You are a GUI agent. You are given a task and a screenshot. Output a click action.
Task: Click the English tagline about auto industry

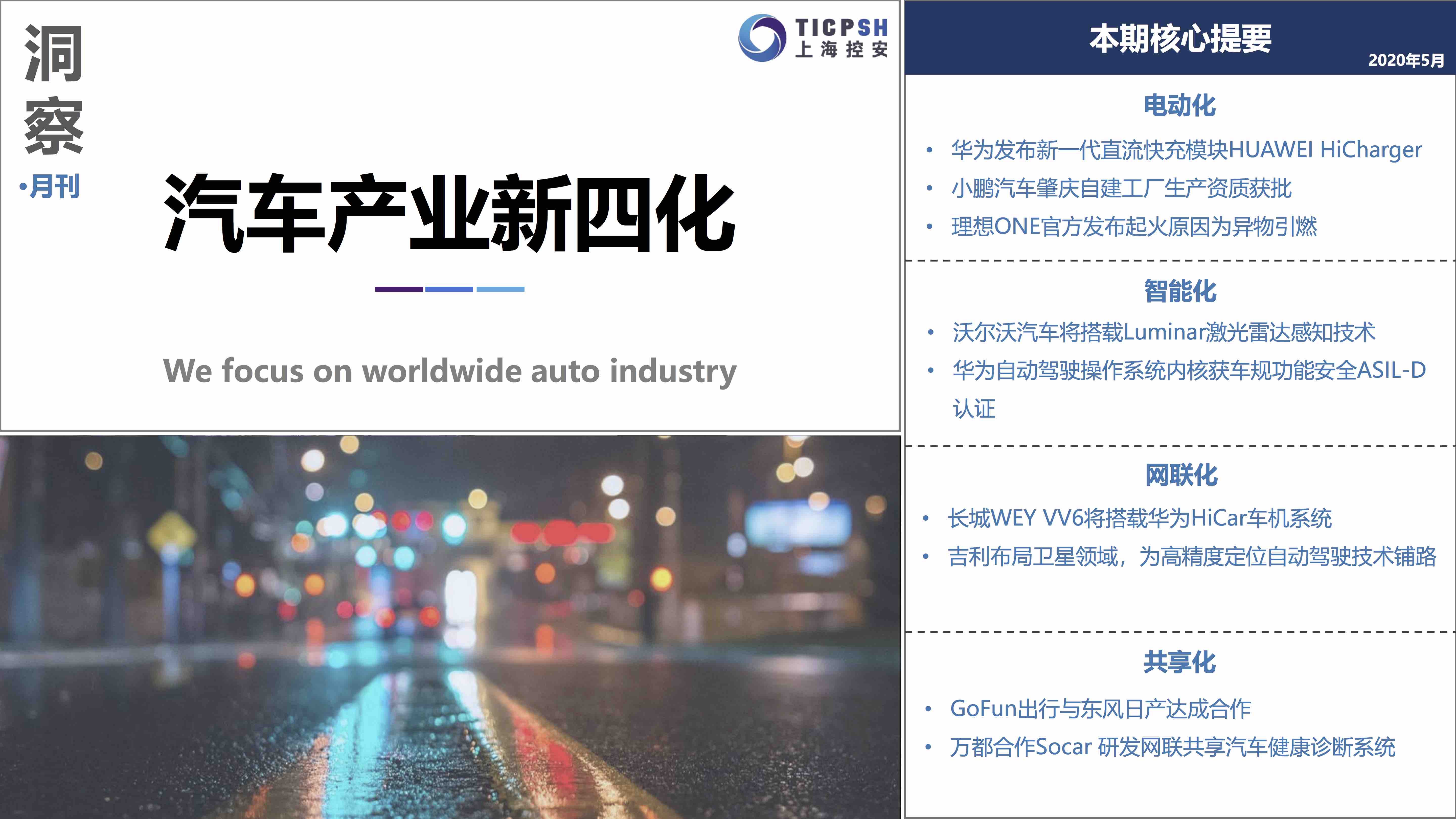pyautogui.click(x=449, y=371)
